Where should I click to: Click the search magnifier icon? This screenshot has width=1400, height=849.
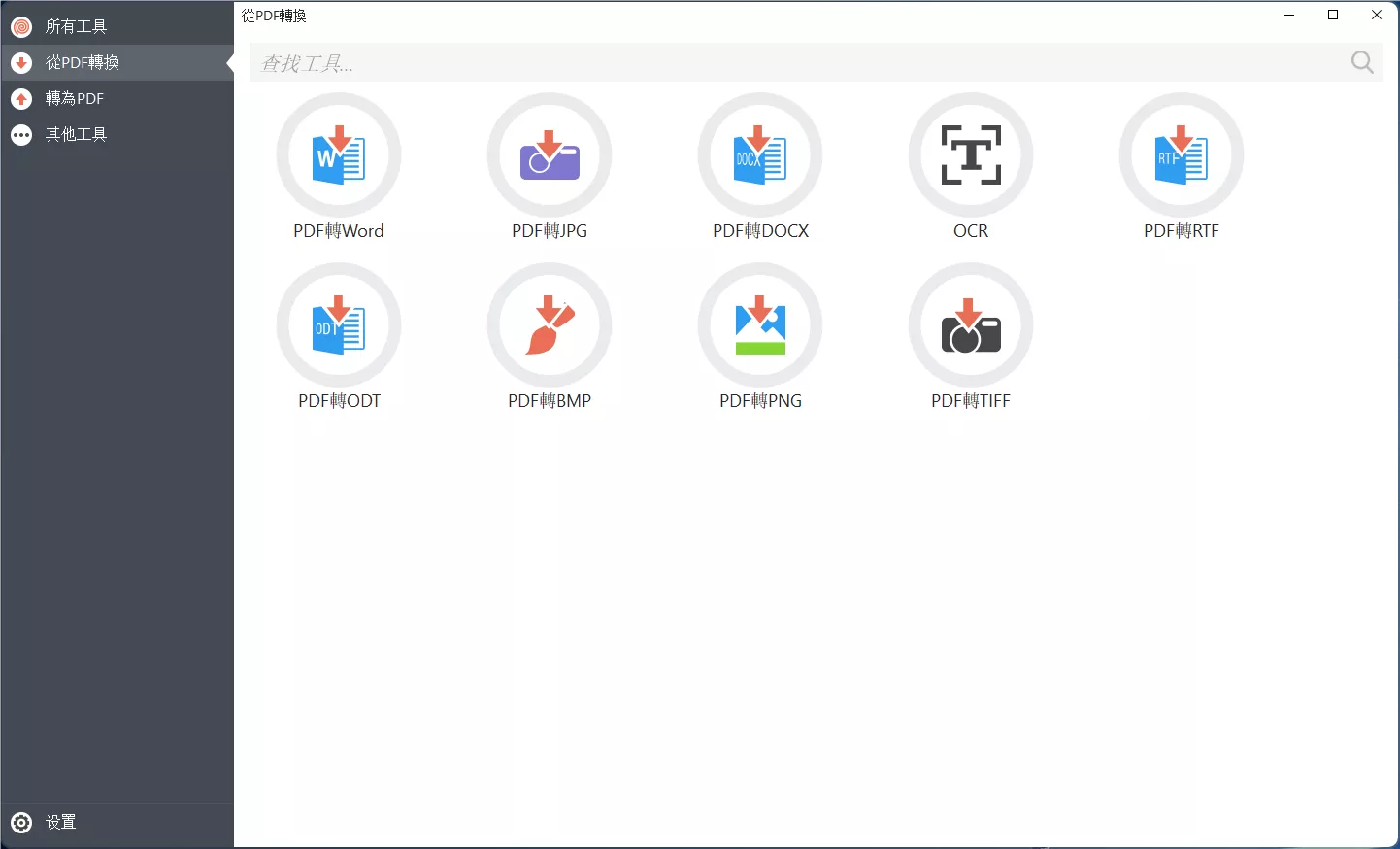(x=1363, y=62)
